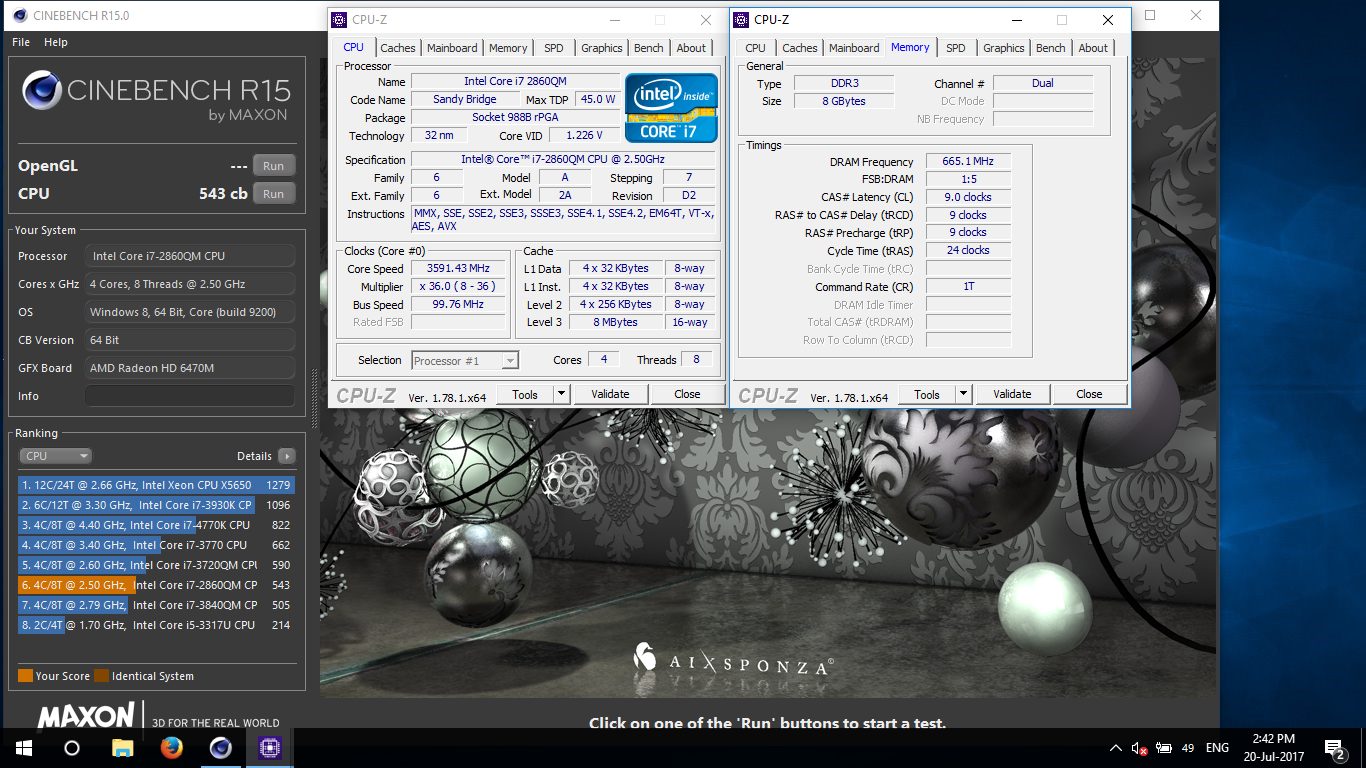1366x768 pixels.
Task: Switch to SPD tab in CPU-Z Processor window
Action: click(x=554, y=48)
